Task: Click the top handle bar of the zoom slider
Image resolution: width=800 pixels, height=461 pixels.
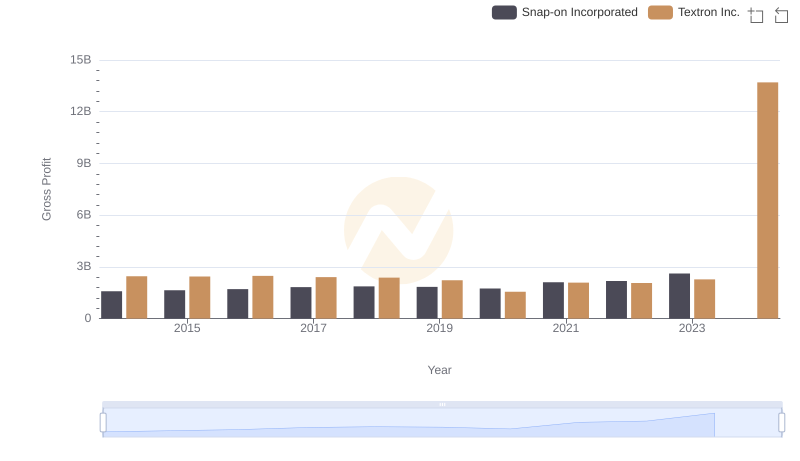Action: [x=442, y=404]
